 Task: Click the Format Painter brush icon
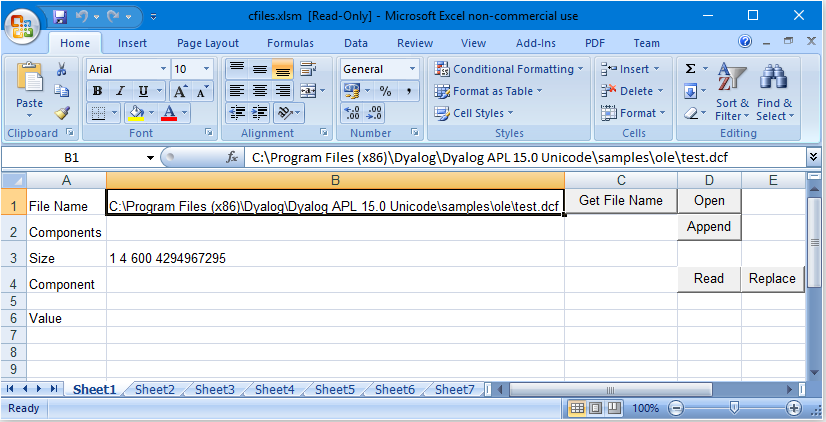pos(62,112)
